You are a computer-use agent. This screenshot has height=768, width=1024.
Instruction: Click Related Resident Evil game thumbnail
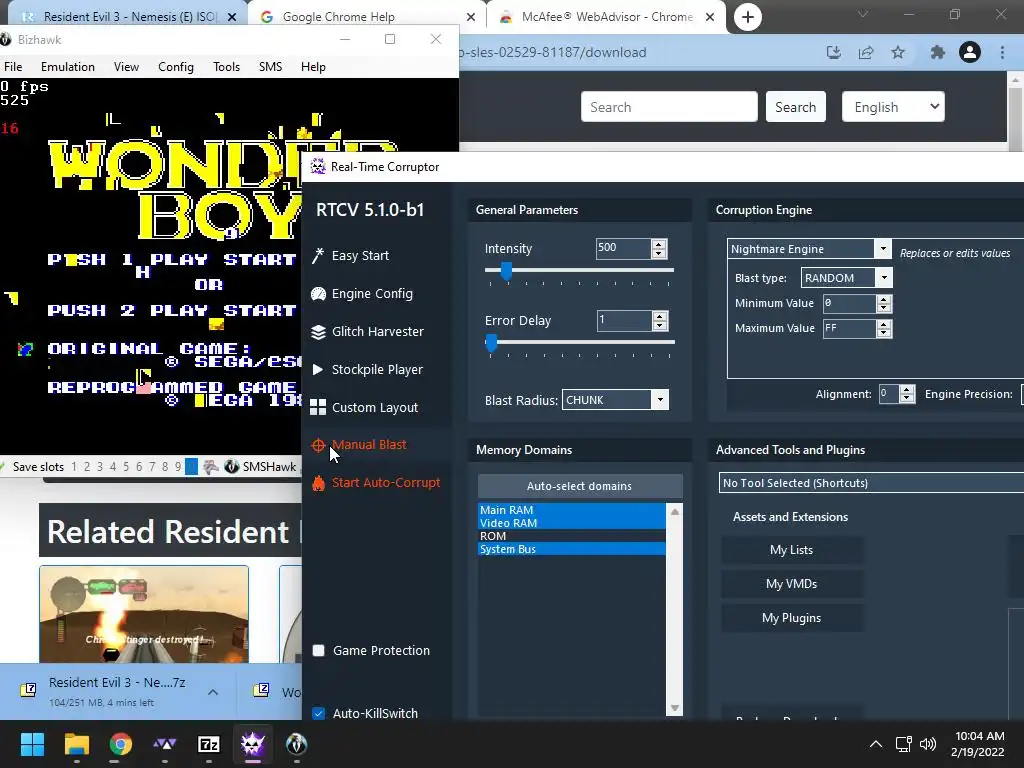pyautogui.click(x=144, y=614)
